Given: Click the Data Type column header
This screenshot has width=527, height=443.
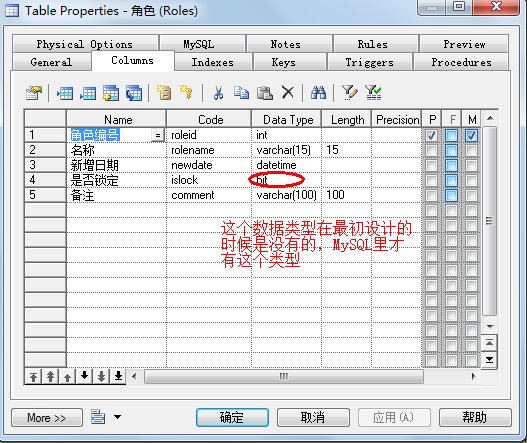Looking at the screenshot, I should click(286, 119).
